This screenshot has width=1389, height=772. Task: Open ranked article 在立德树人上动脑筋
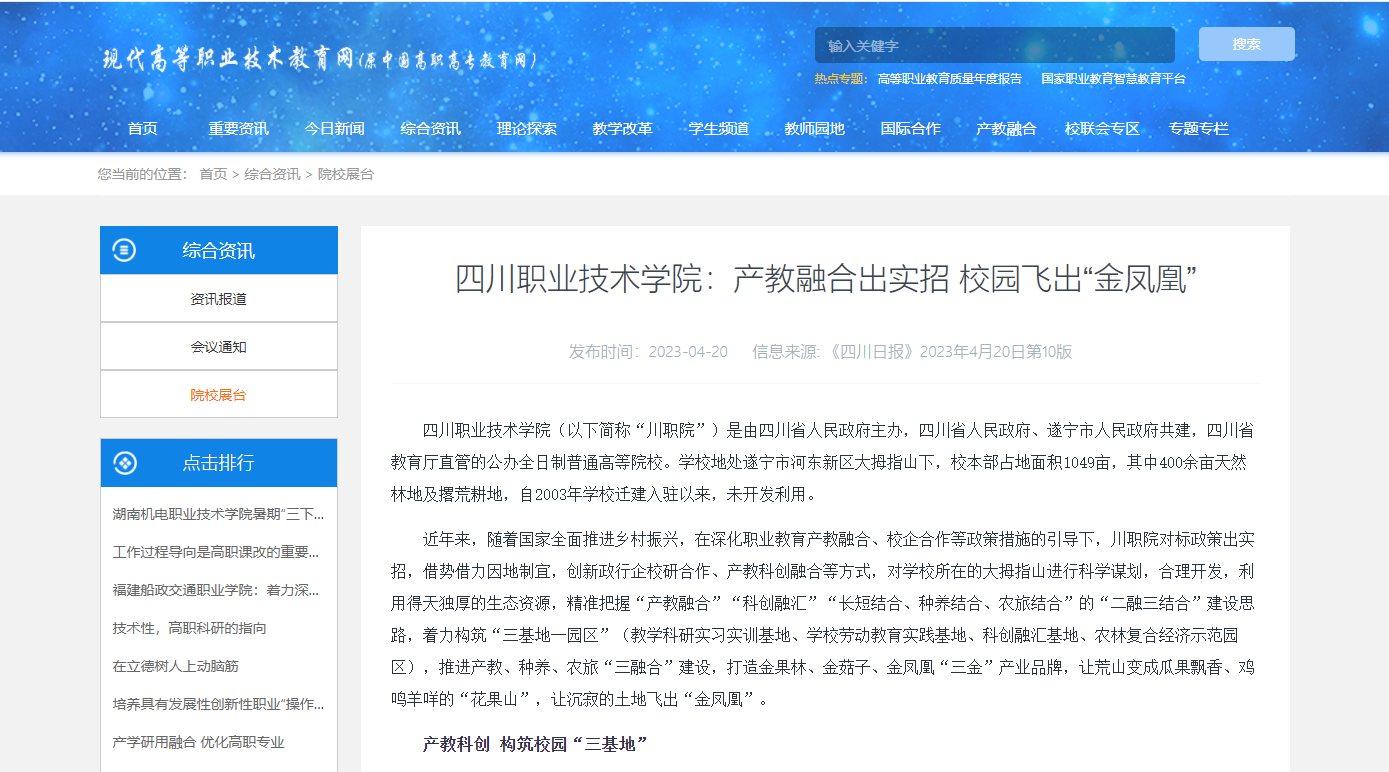pos(176,666)
